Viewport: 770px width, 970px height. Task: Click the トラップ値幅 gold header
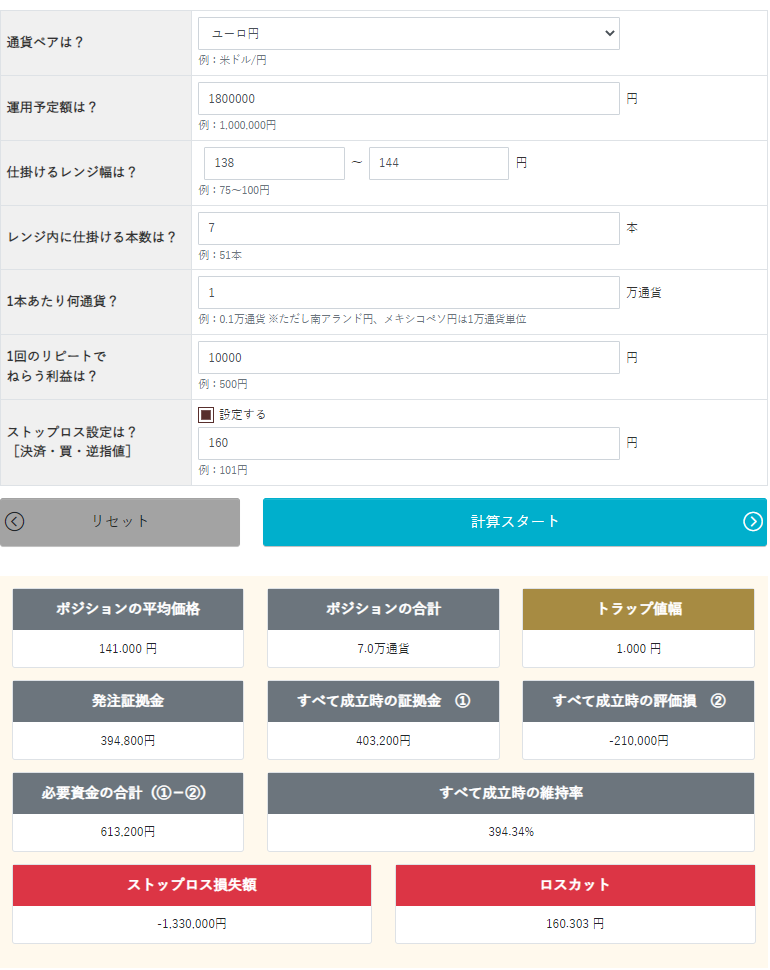pos(638,609)
